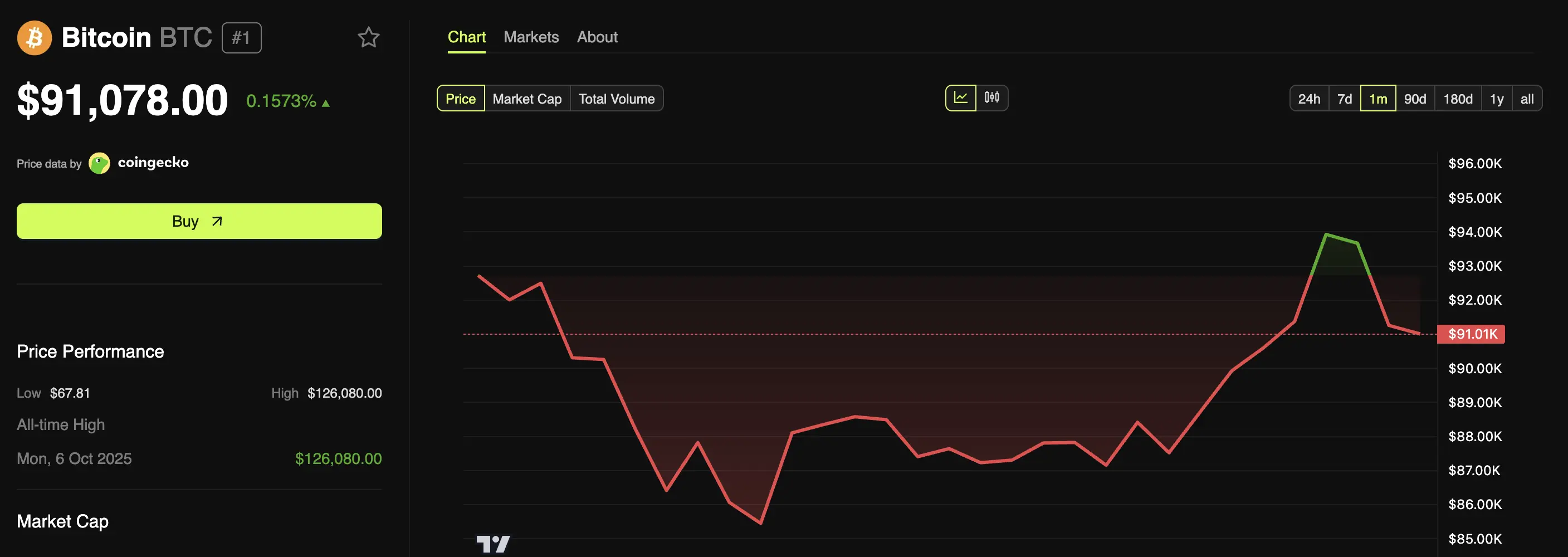Toggle the Market Cap chart view

pyautogui.click(x=526, y=98)
